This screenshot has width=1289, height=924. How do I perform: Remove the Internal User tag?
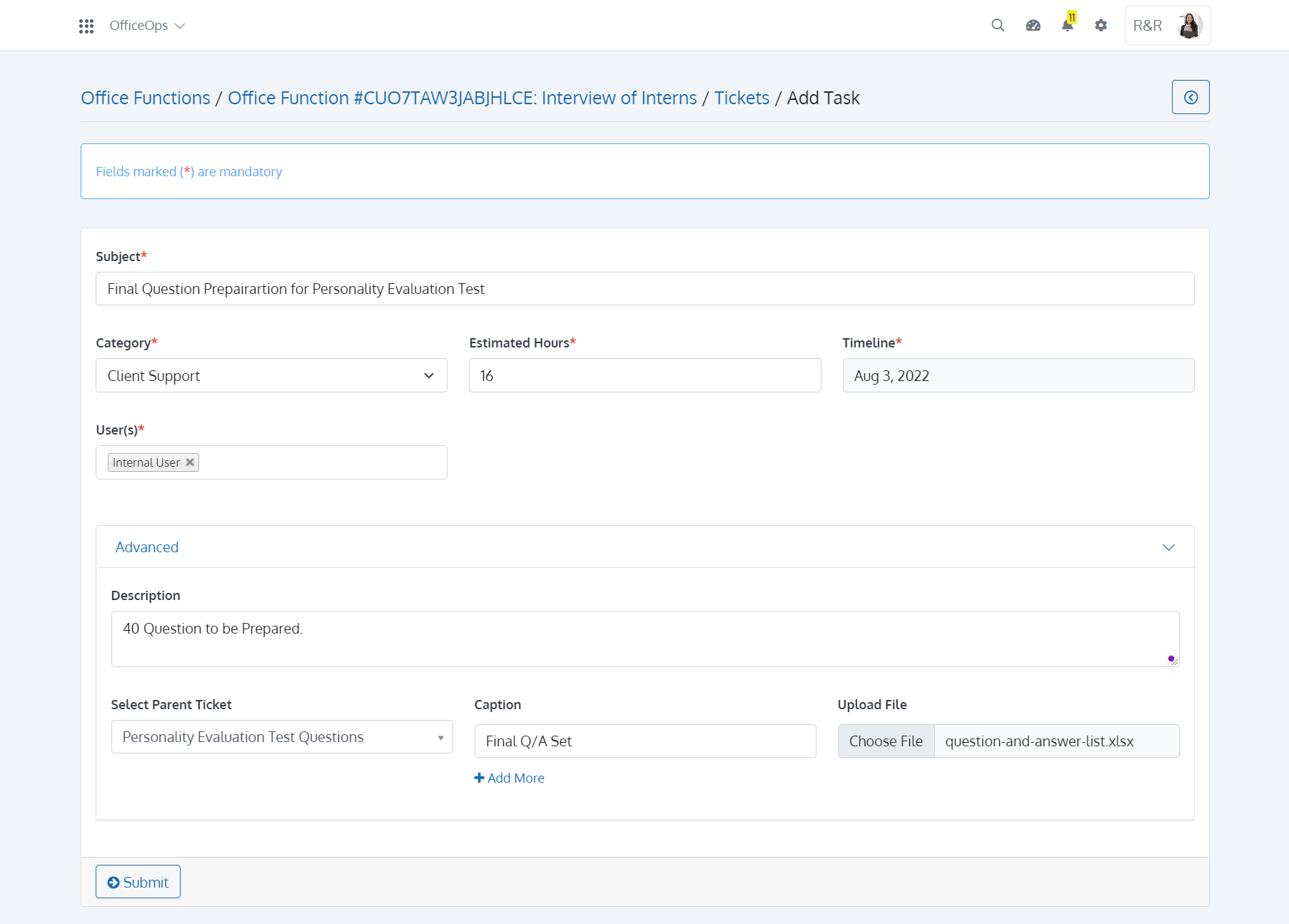(190, 462)
